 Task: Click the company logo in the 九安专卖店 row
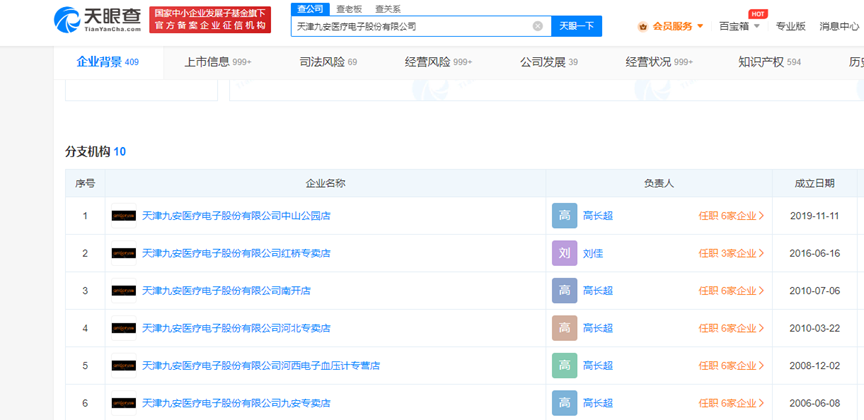124,404
